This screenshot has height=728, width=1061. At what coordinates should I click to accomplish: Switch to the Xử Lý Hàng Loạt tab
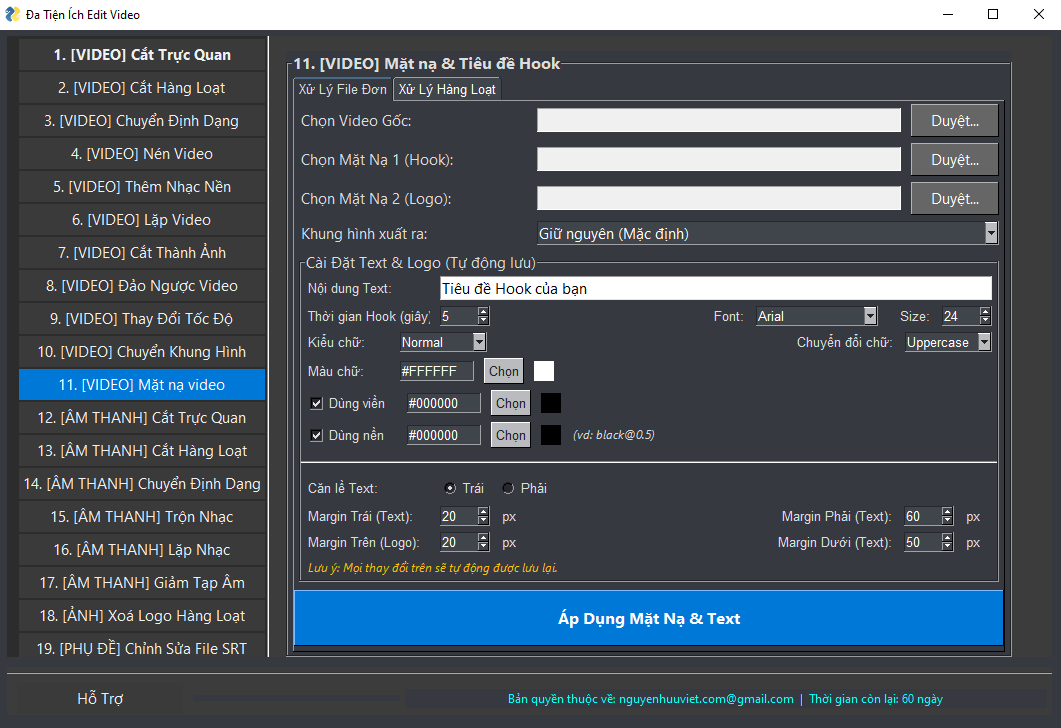click(447, 89)
